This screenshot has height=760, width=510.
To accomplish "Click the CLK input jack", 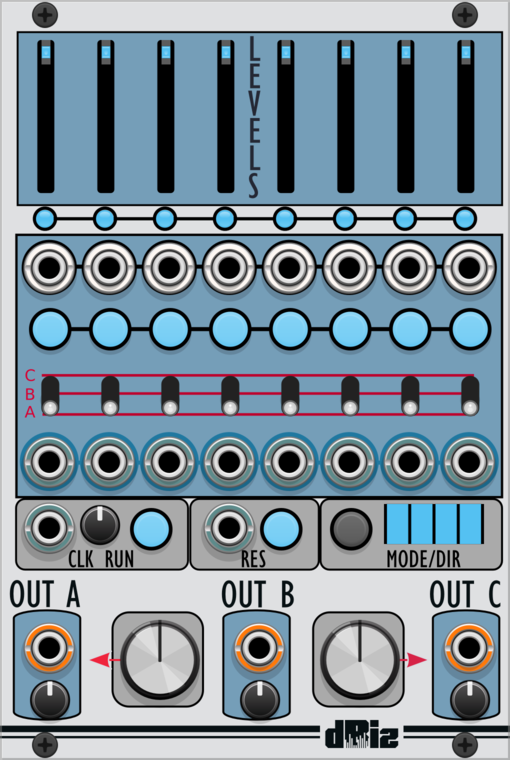I will click(49, 528).
